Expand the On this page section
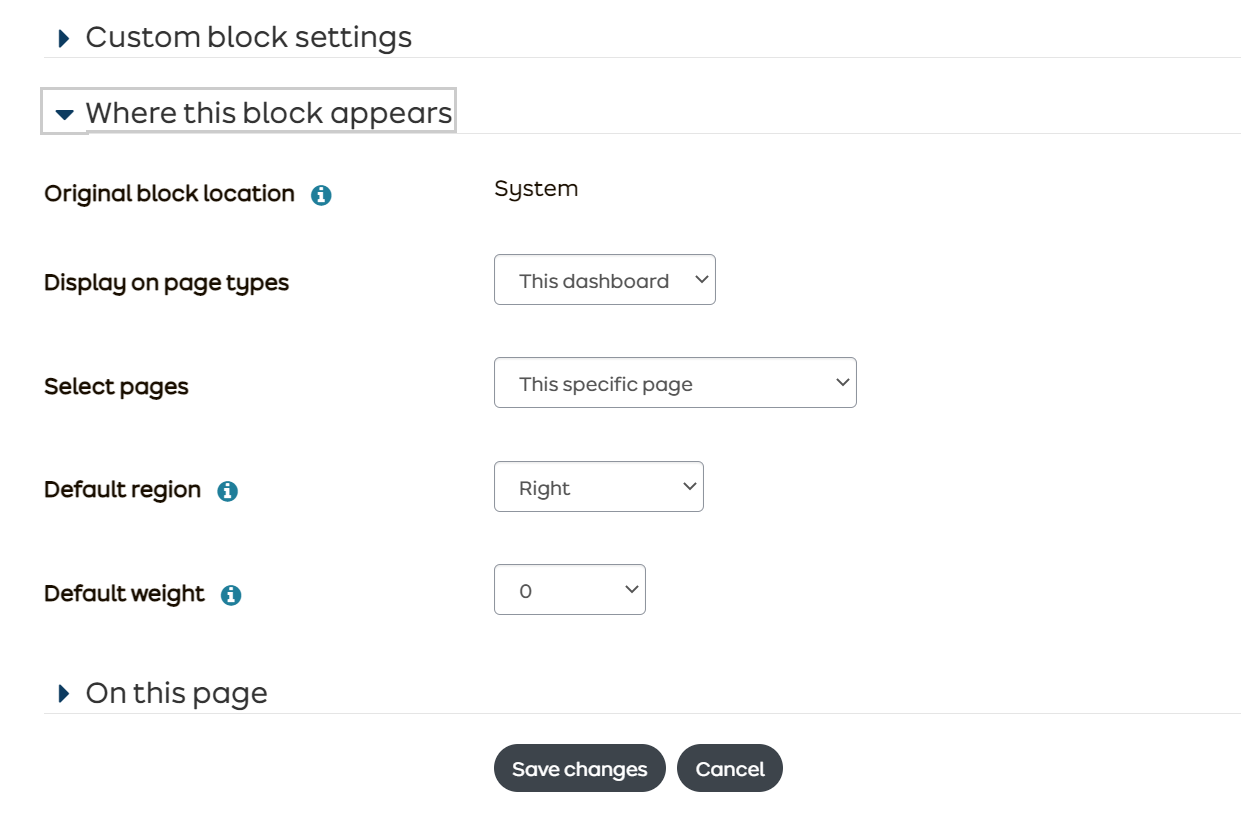The width and height of the screenshot is (1241, 828). 176,693
